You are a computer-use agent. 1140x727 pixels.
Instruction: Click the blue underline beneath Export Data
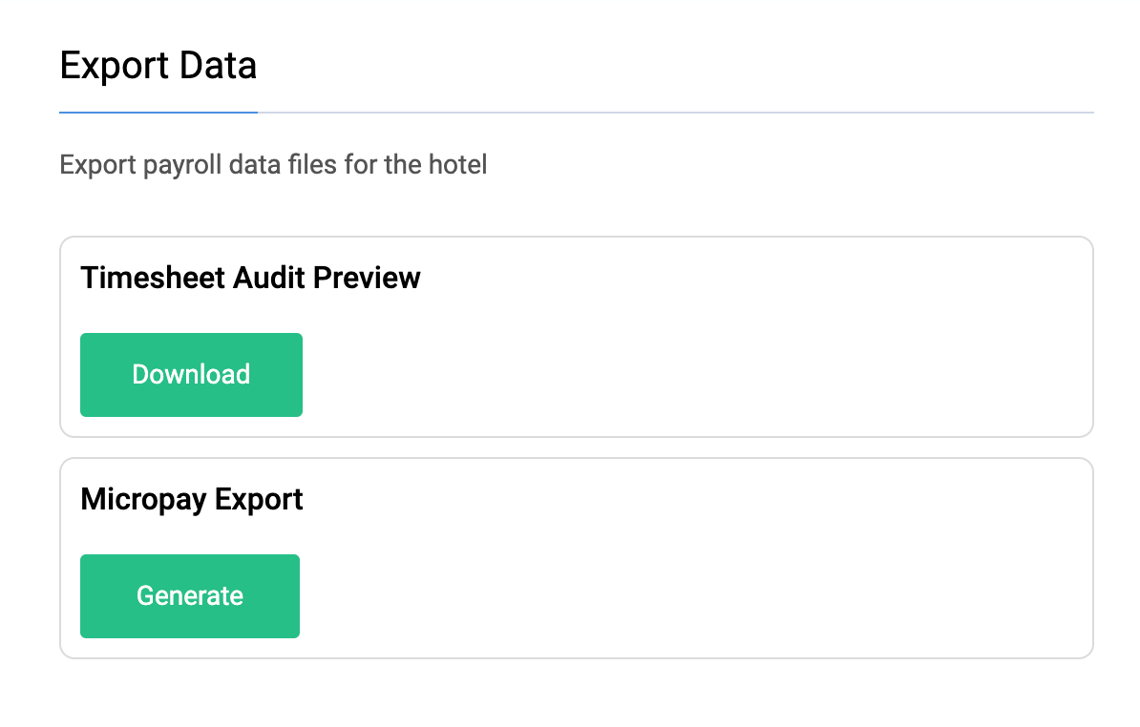tap(158, 112)
